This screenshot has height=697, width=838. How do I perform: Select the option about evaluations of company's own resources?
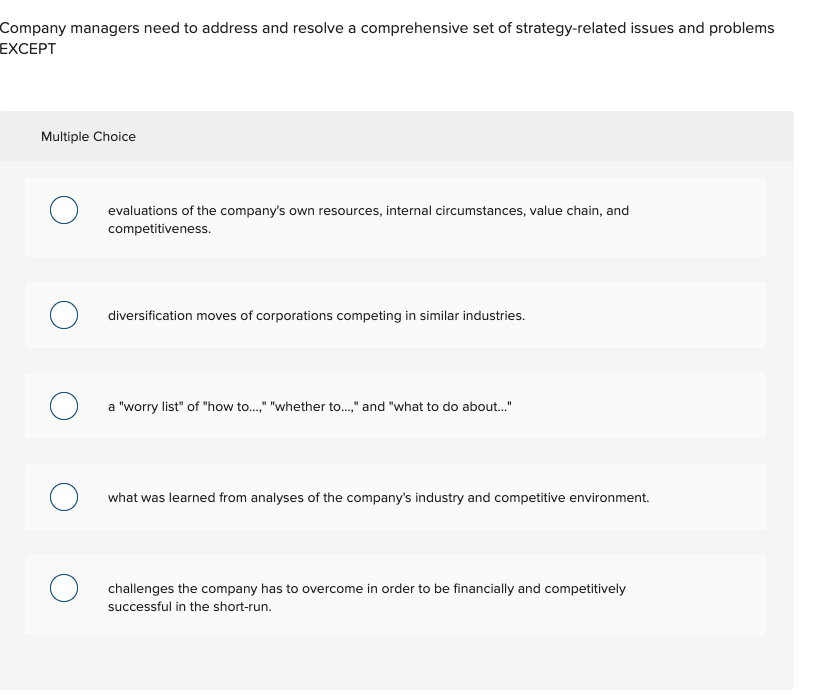[x=368, y=219]
